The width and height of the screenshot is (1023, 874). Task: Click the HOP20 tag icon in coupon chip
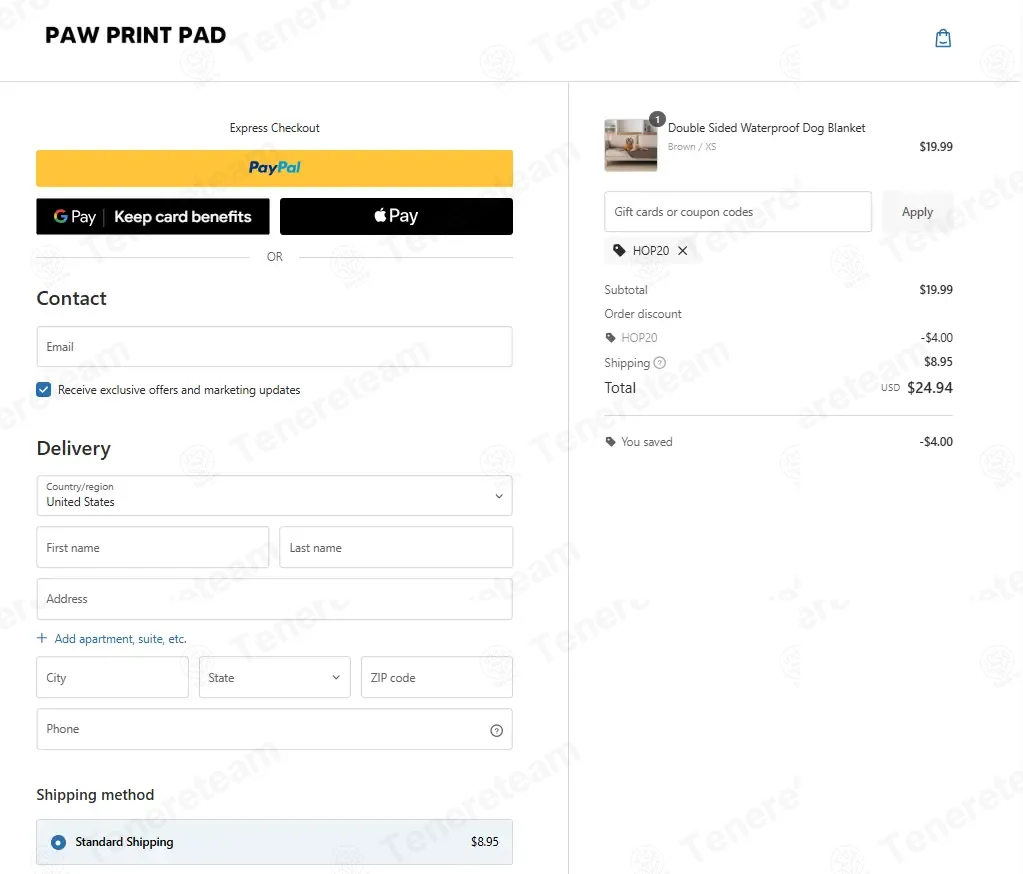coord(619,250)
